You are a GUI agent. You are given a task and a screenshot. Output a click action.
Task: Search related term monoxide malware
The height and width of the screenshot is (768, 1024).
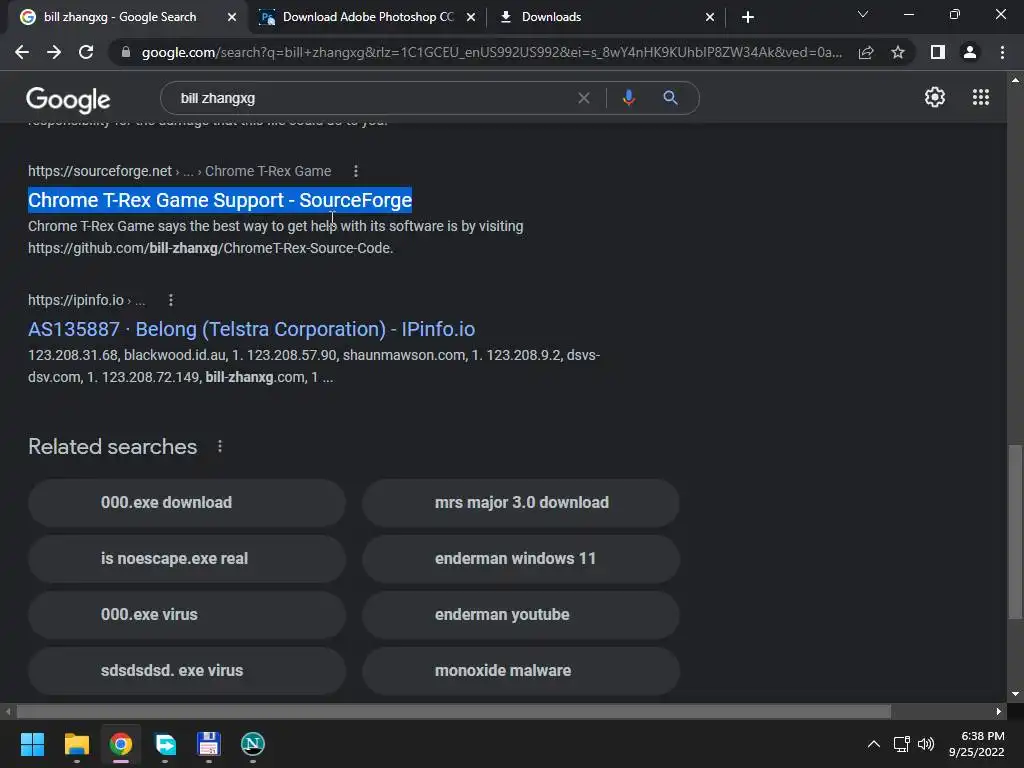point(521,671)
